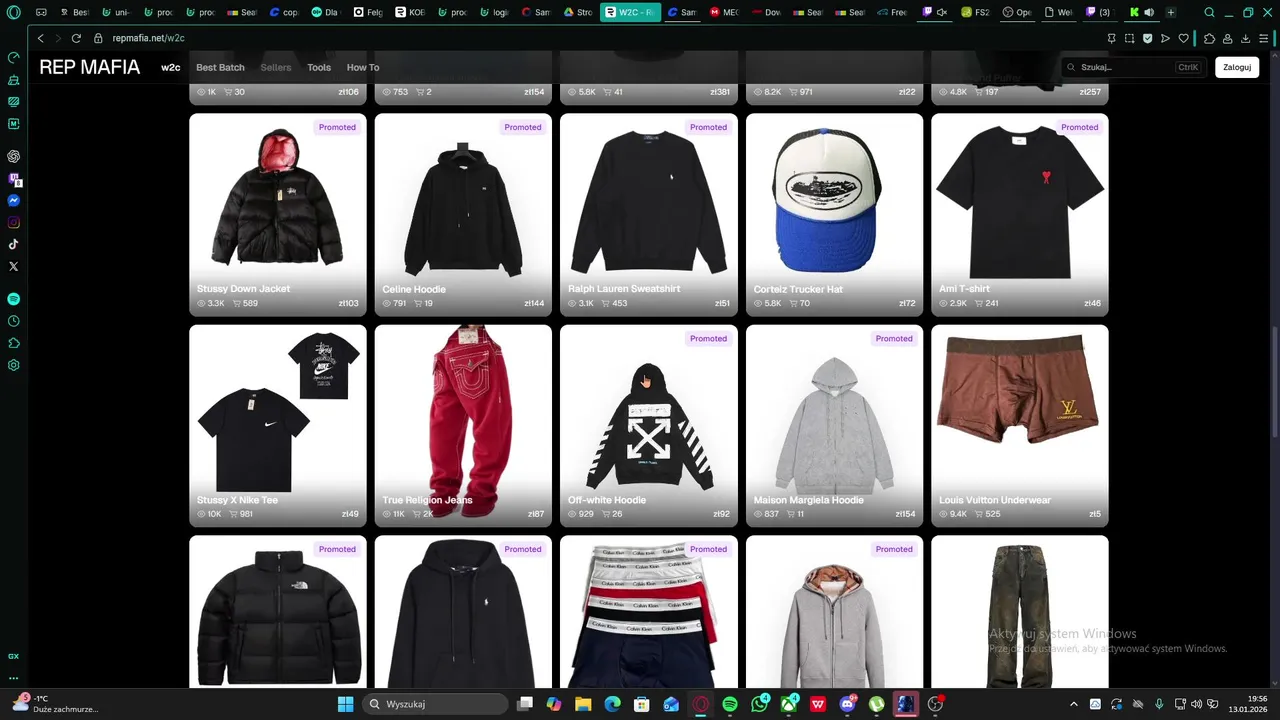1280x720 pixels.
Task: Click the Opera GX menu logo
Action: [x=14, y=13]
